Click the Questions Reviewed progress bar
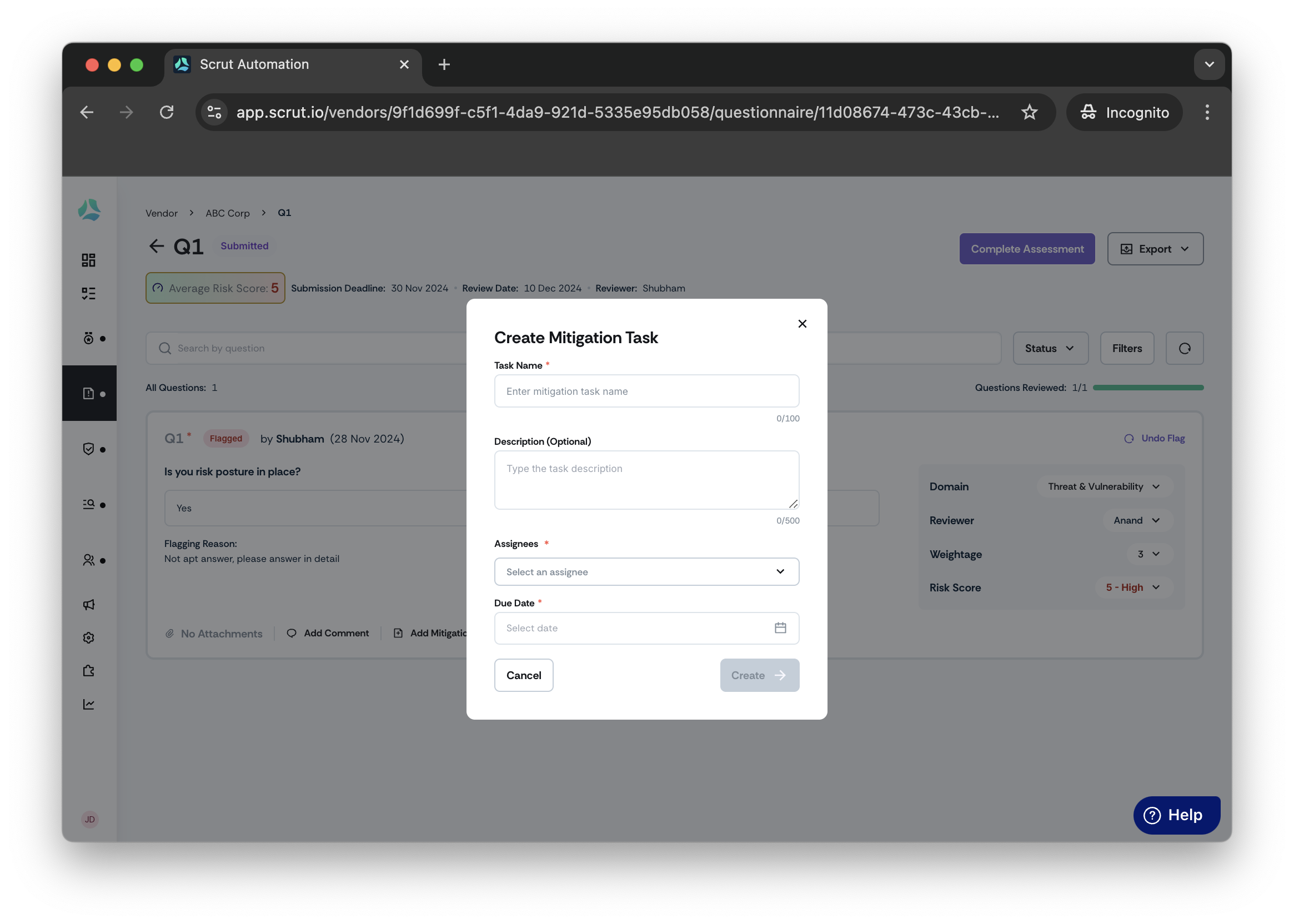The image size is (1294, 924). [x=1148, y=388]
